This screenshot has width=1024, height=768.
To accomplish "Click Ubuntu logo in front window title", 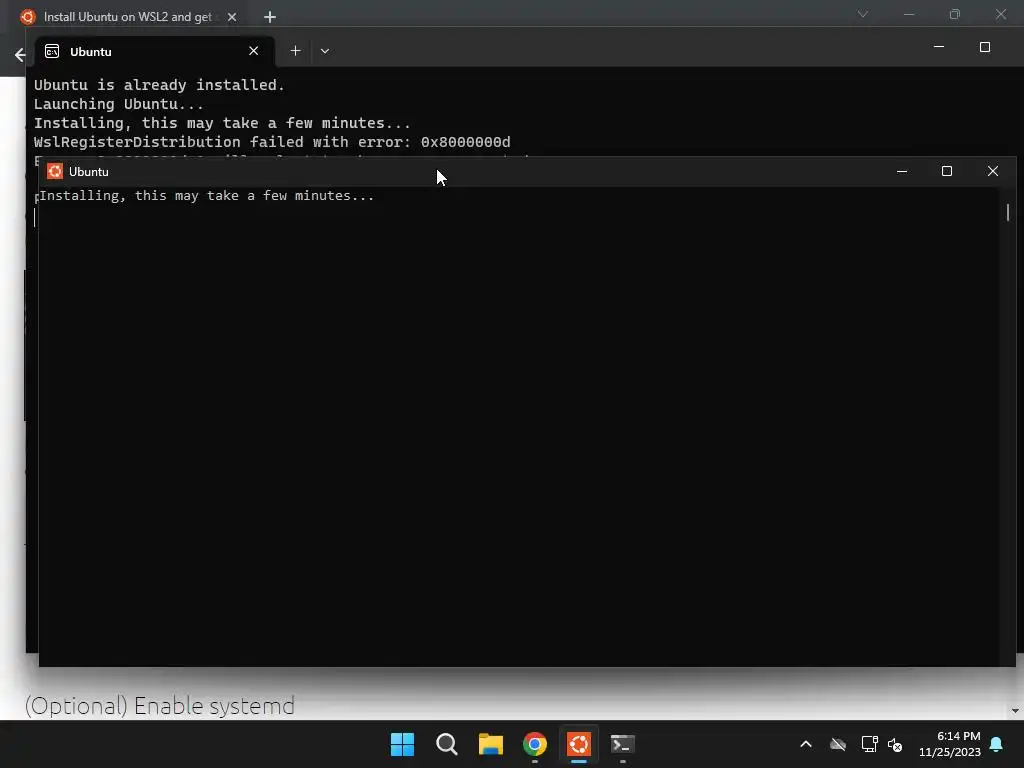I will pyautogui.click(x=55, y=171).
